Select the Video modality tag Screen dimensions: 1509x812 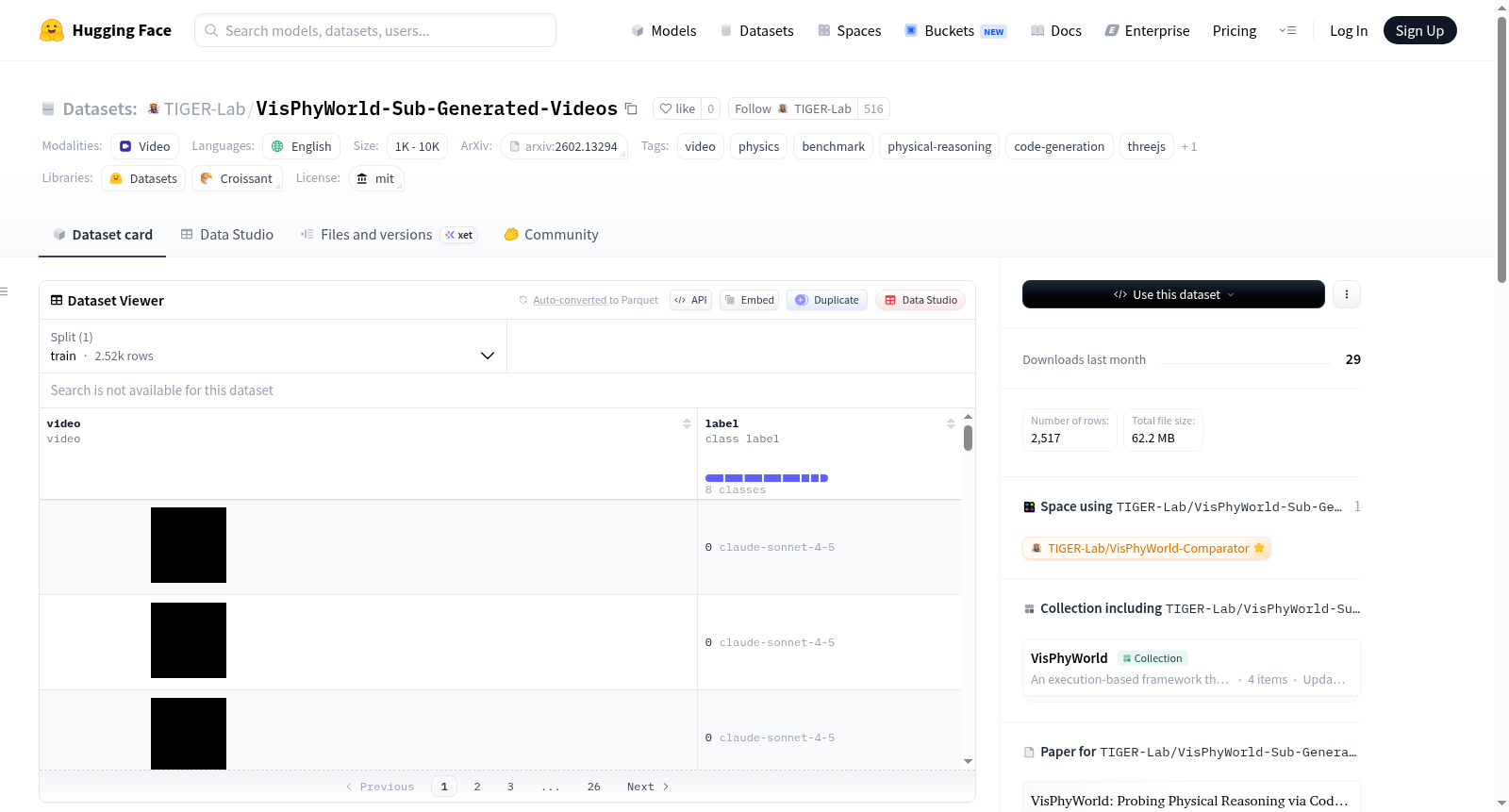[145, 146]
